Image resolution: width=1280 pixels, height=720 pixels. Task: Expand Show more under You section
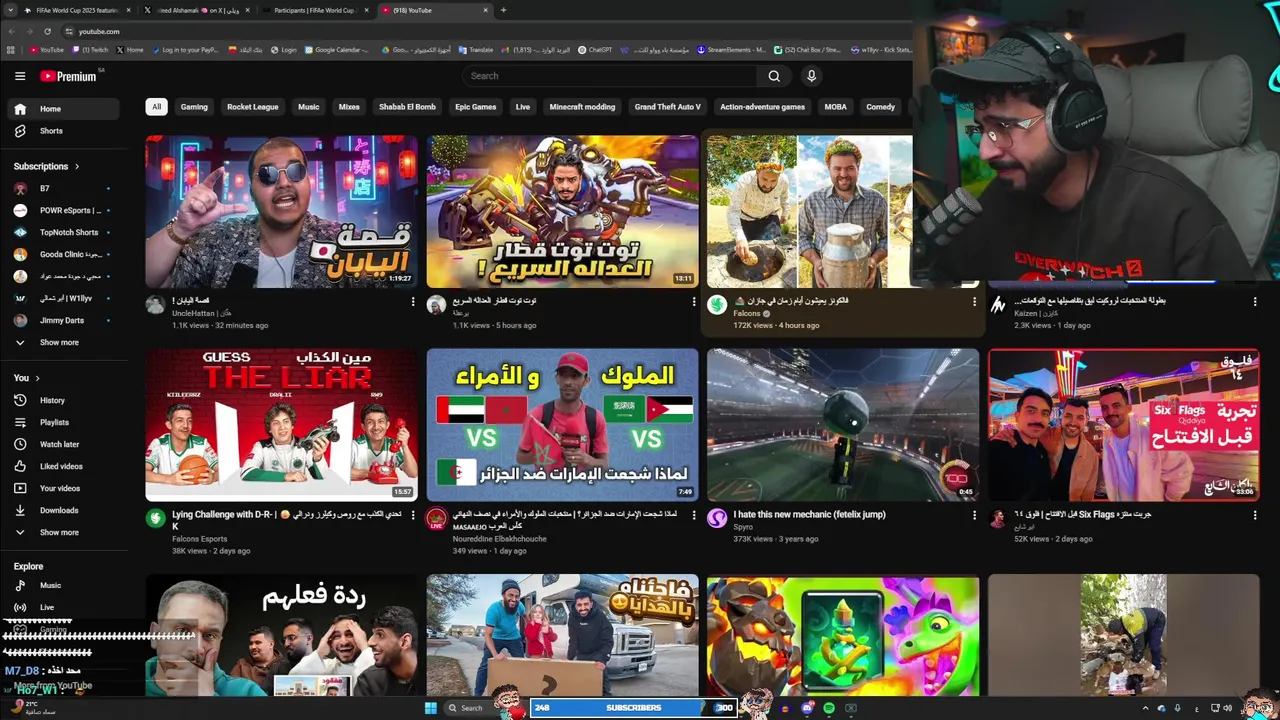click(63, 532)
